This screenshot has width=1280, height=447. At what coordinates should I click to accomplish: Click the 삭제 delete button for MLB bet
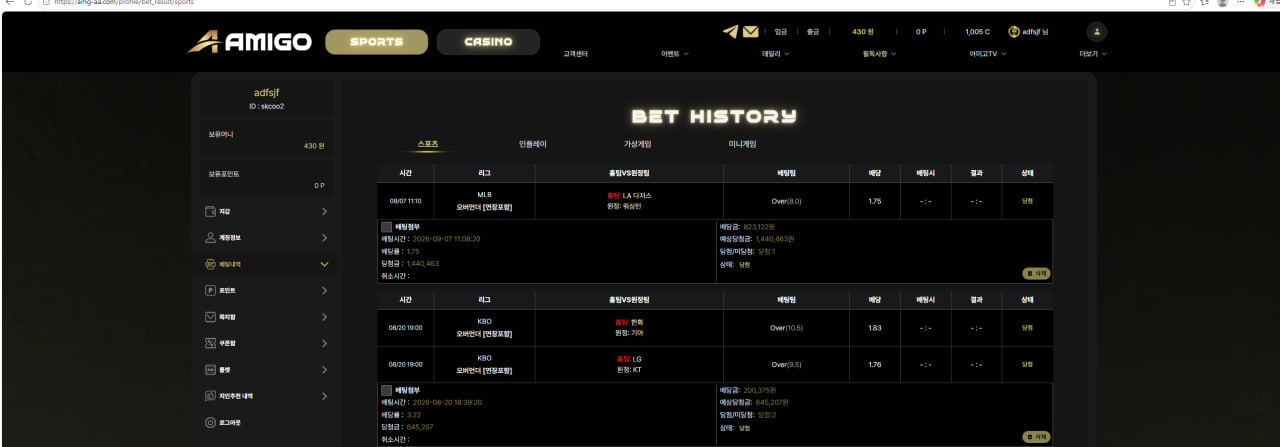(1037, 272)
